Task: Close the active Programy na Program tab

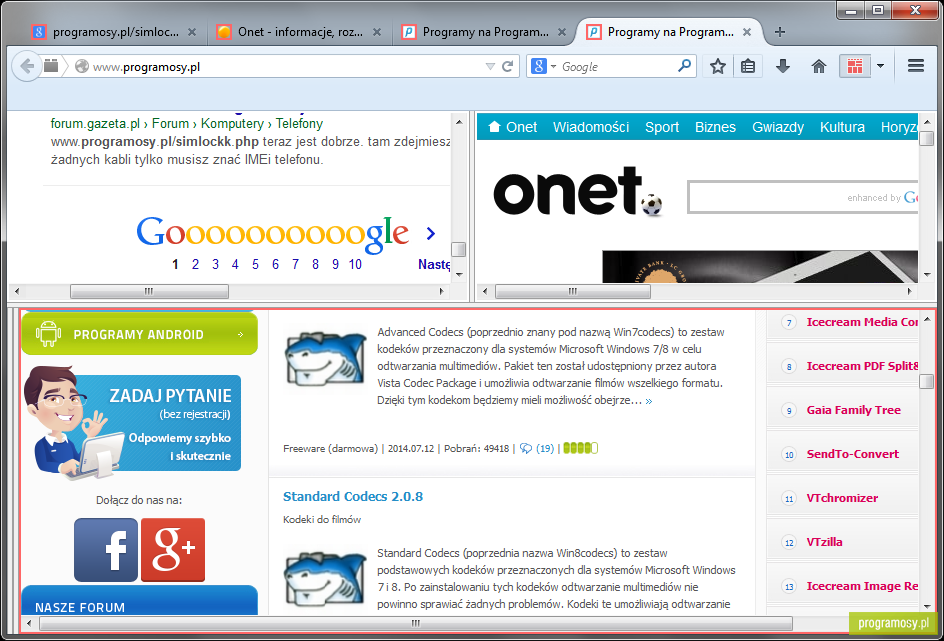Action: click(747, 32)
